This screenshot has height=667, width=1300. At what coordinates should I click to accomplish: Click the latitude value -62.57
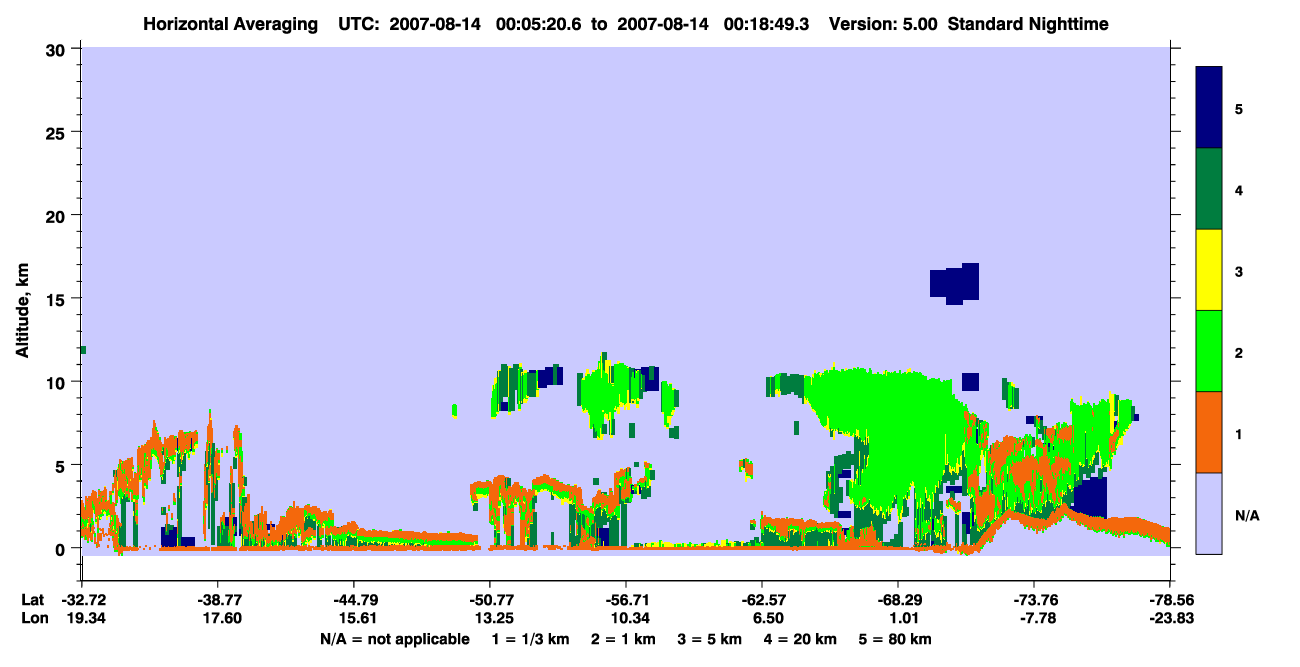click(762, 600)
